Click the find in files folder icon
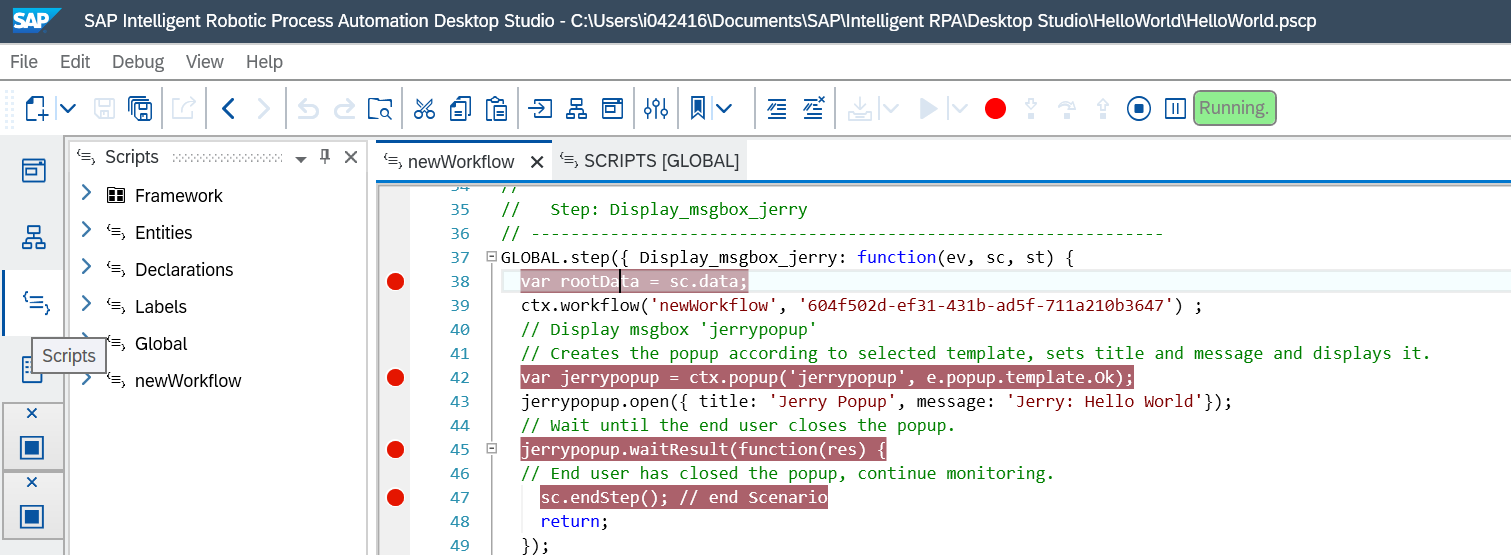The width and height of the screenshot is (1511, 555). [x=379, y=108]
